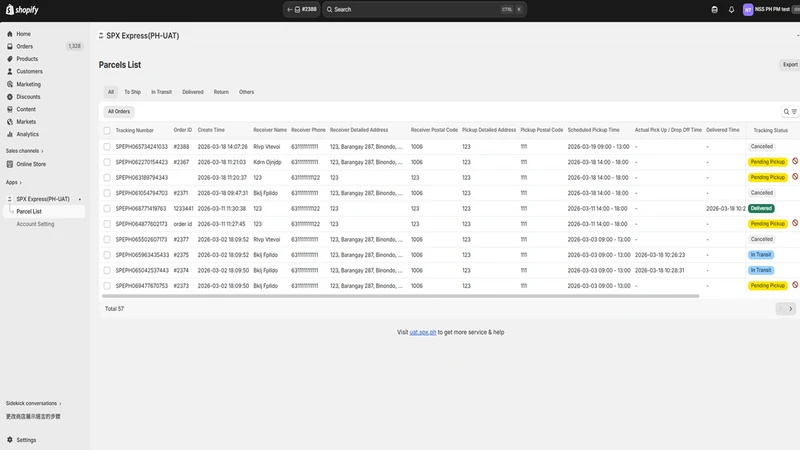Check row SPEPH068771419763

pos(107,209)
